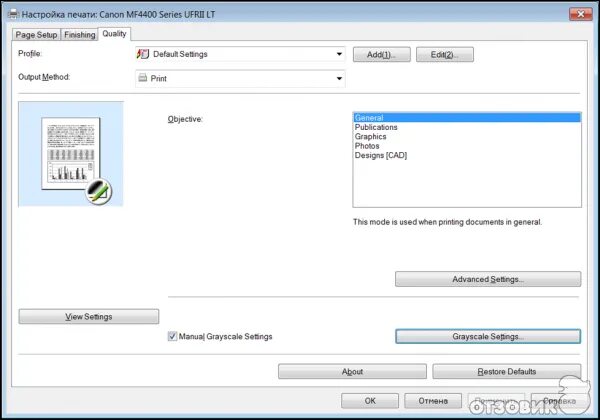Toggle Manual Grayscale Settings checkbox
600x420 pixels.
[172, 337]
